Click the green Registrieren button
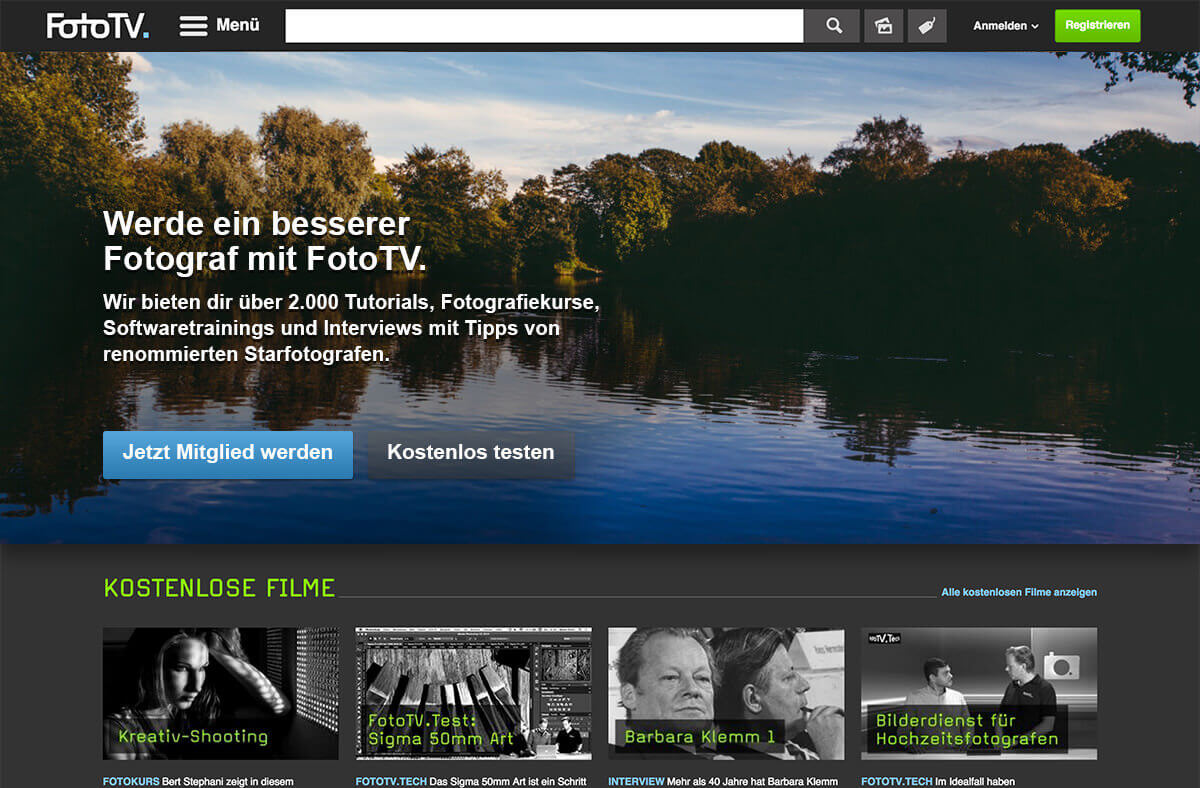Screen dimensions: 1200x788 pyautogui.click(x=1097, y=26)
